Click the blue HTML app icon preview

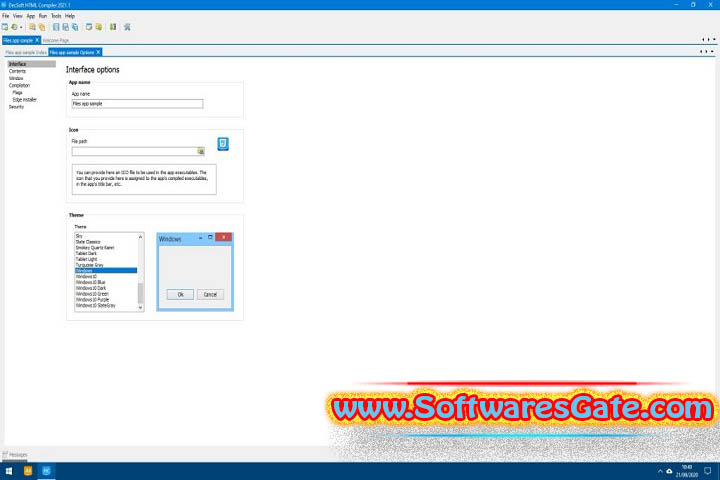[x=223, y=144]
